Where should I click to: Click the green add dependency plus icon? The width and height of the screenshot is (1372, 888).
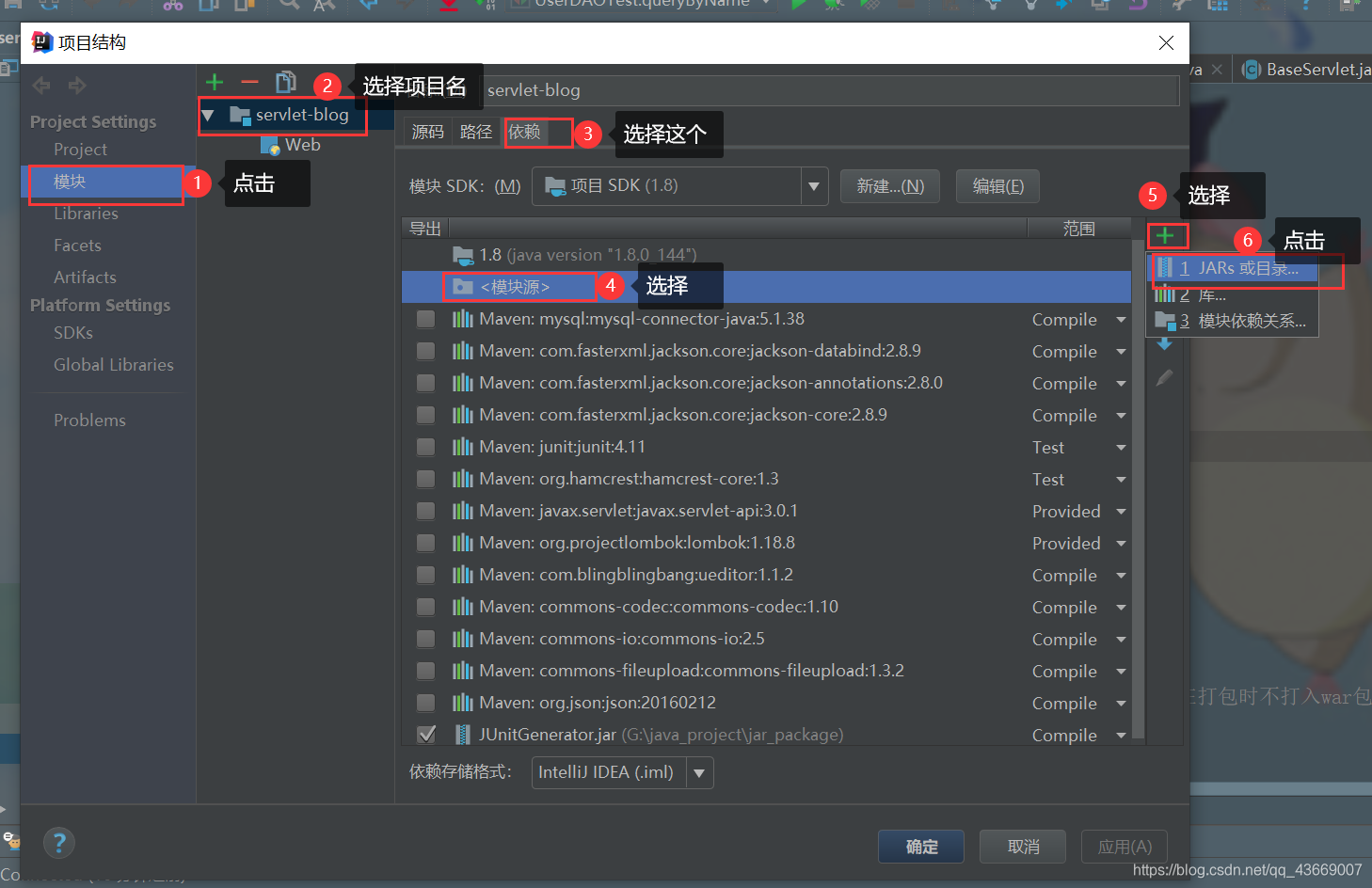(x=1165, y=236)
